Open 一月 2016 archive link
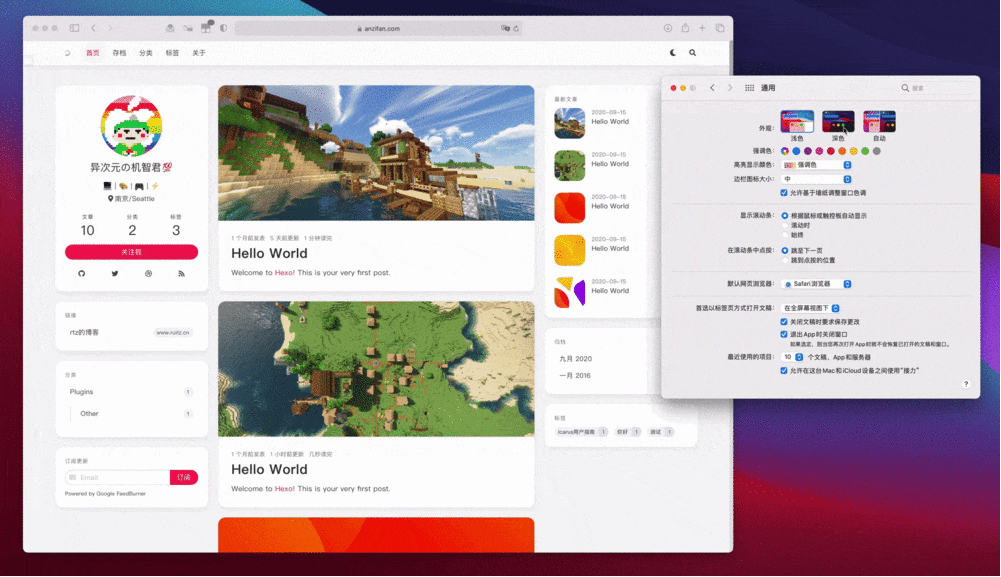The image size is (1001, 577). point(575,375)
